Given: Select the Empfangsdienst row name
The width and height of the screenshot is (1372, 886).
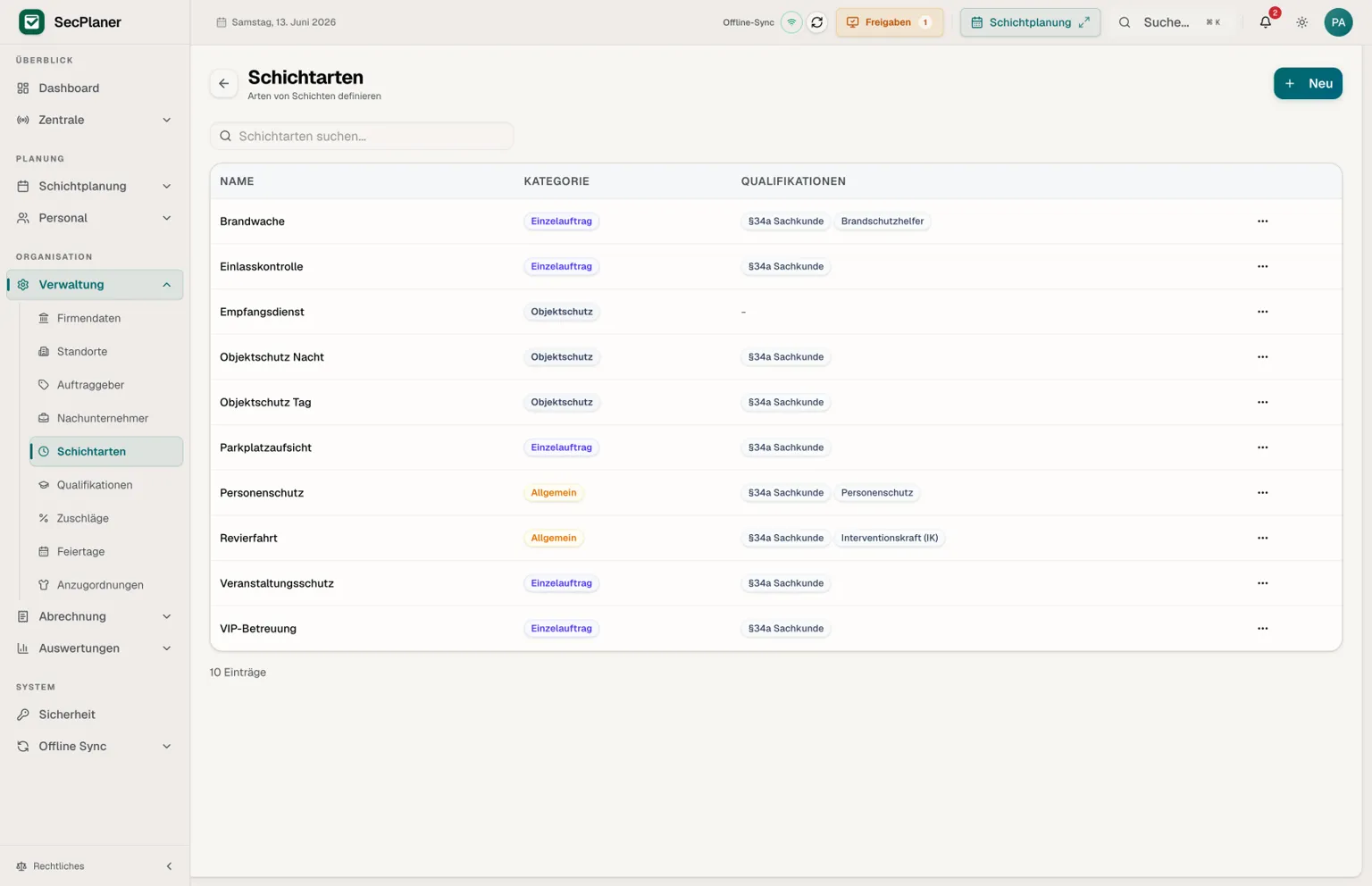Looking at the screenshot, I should (x=262, y=312).
